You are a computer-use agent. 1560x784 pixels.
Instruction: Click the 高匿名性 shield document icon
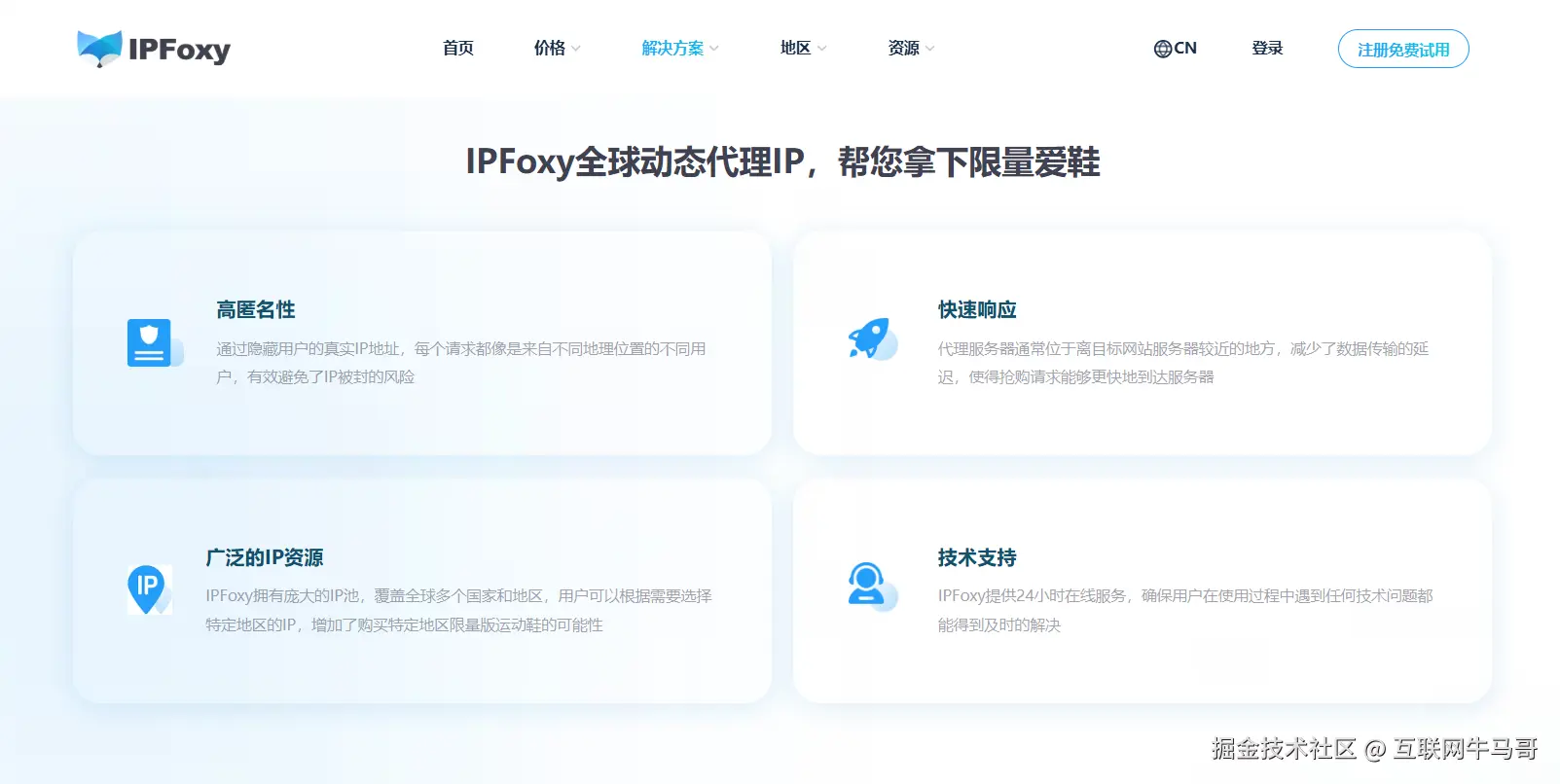(x=155, y=342)
